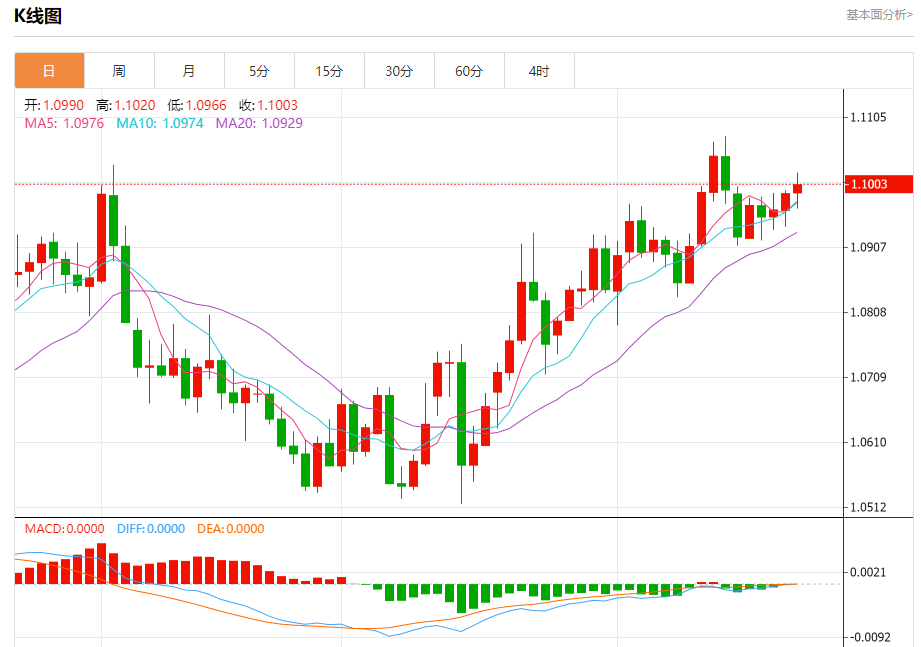The height and width of the screenshot is (647, 921).
Task: Click the MA10: 1.0974 legend label
Action: click(160, 123)
